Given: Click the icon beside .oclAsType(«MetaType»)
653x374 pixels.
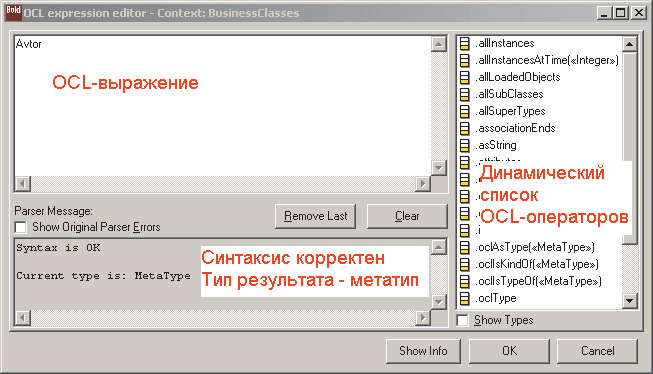Looking at the screenshot, I should 464,247.
